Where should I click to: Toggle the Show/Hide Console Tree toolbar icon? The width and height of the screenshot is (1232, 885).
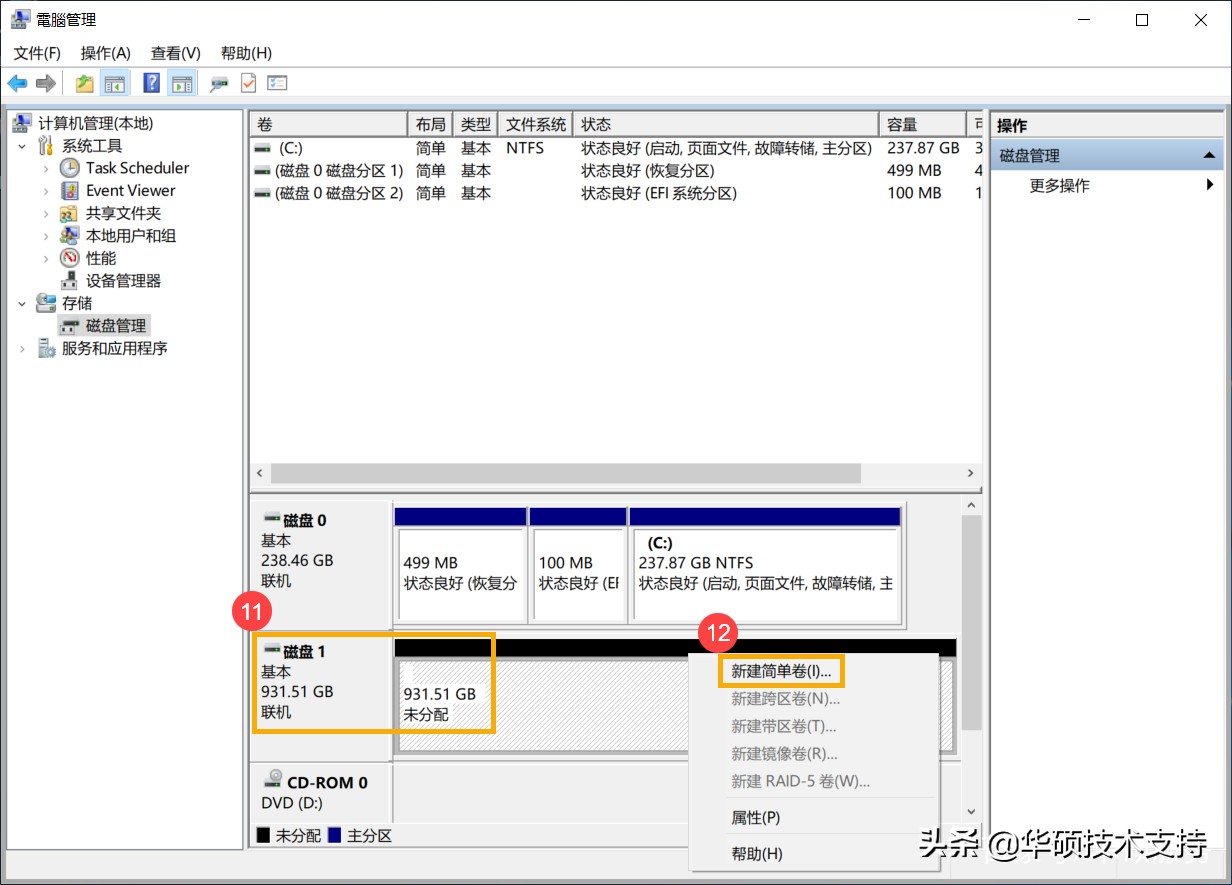coord(116,83)
